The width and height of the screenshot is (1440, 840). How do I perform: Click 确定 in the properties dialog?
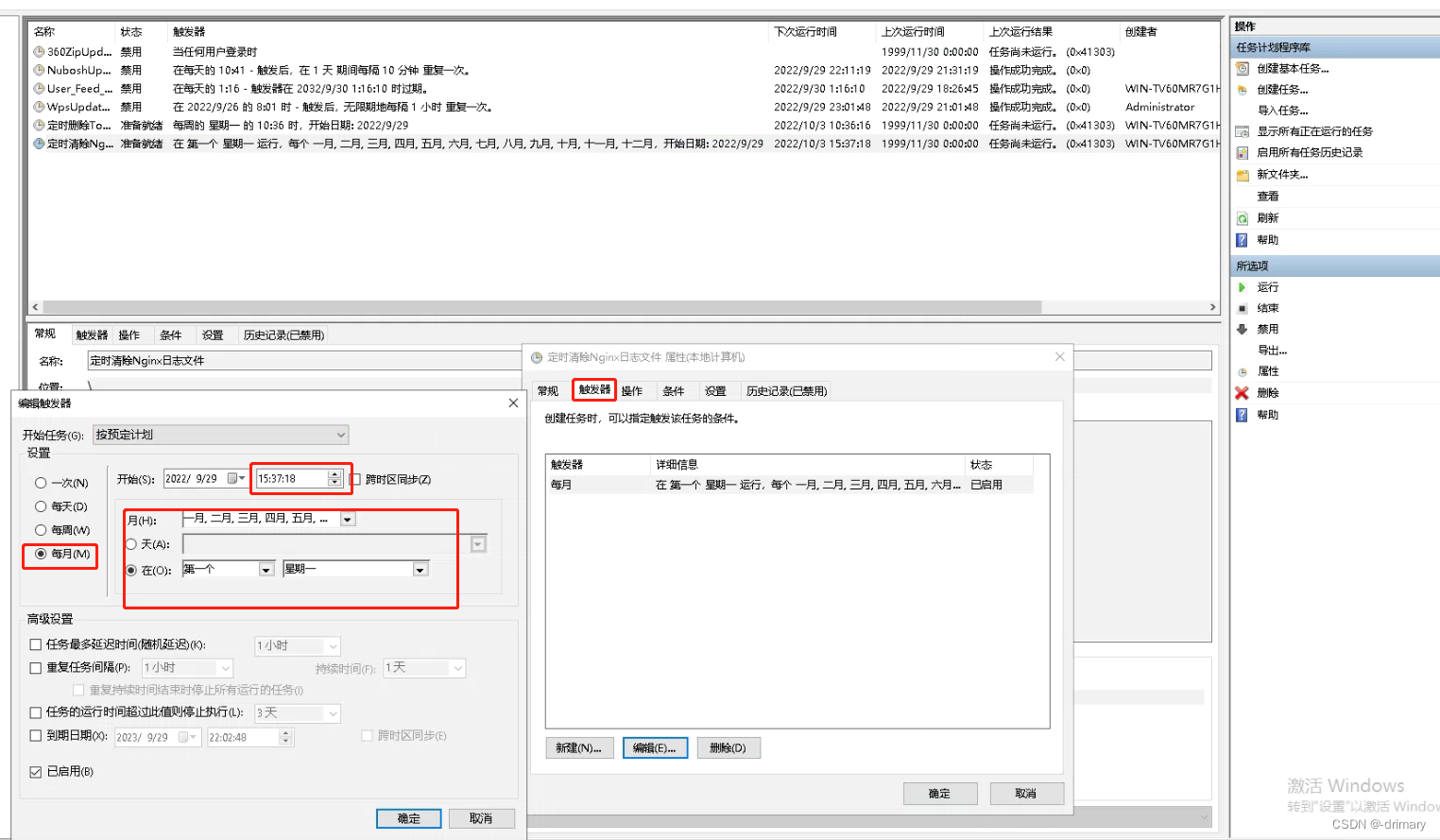[x=939, y=794]
